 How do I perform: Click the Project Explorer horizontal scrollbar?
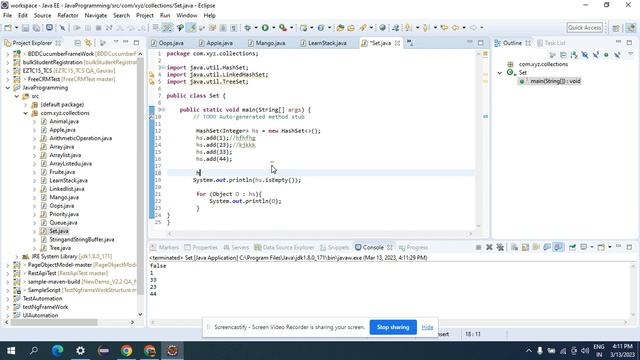(53, 322)
